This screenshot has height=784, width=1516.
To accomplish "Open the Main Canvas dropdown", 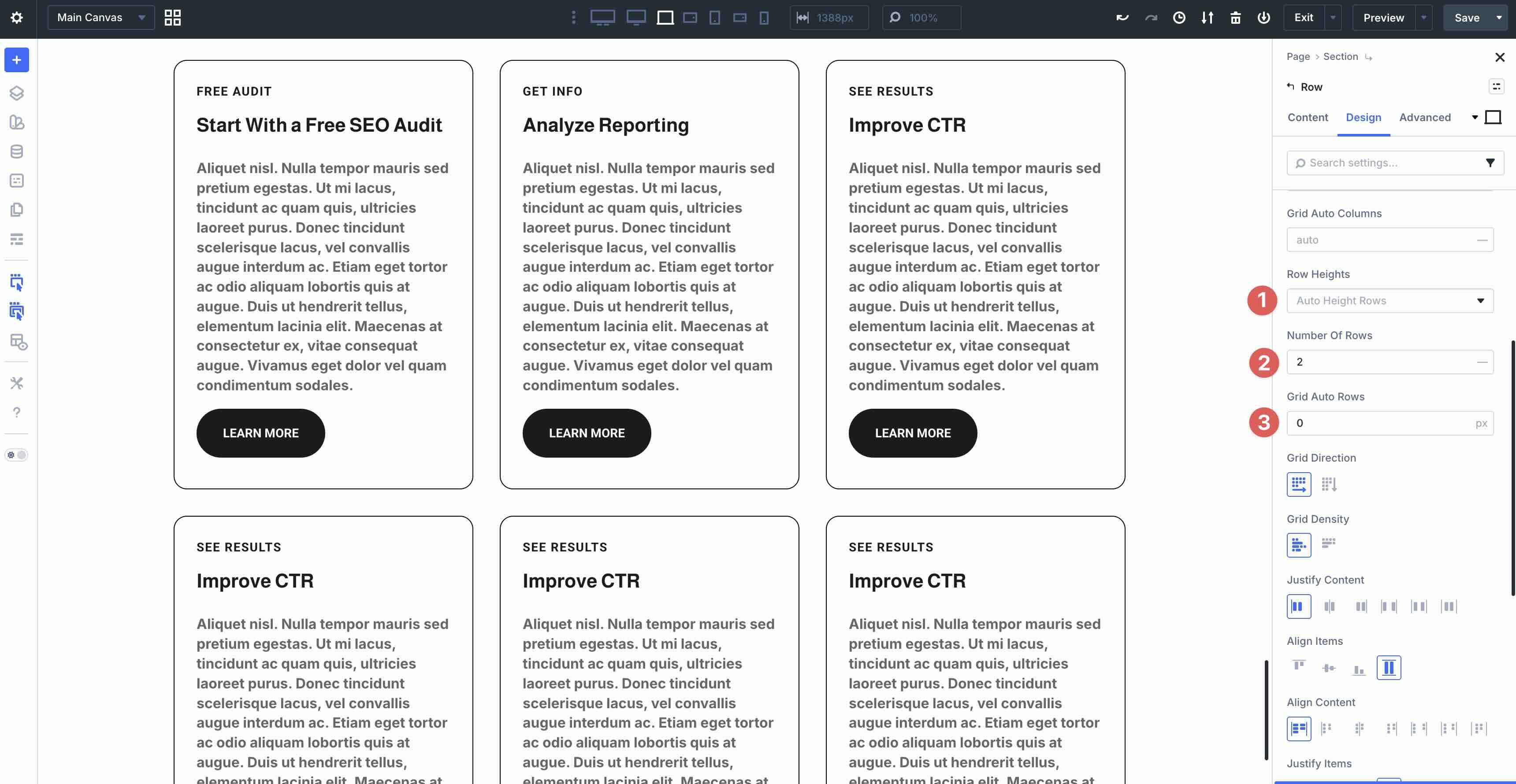I will point(100,17).
